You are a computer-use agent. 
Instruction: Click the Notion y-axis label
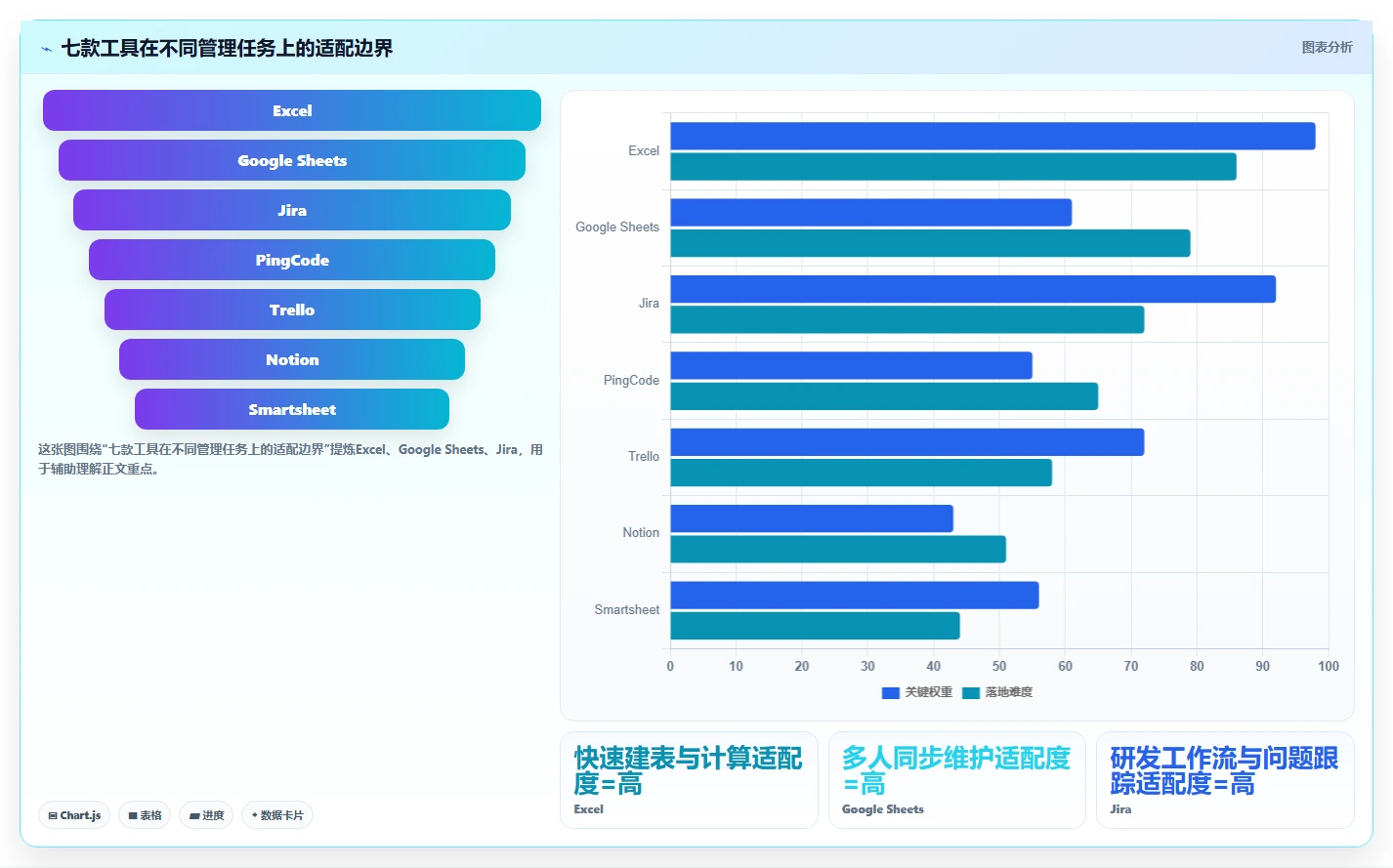pyautogui.click(x=641, y=533)
